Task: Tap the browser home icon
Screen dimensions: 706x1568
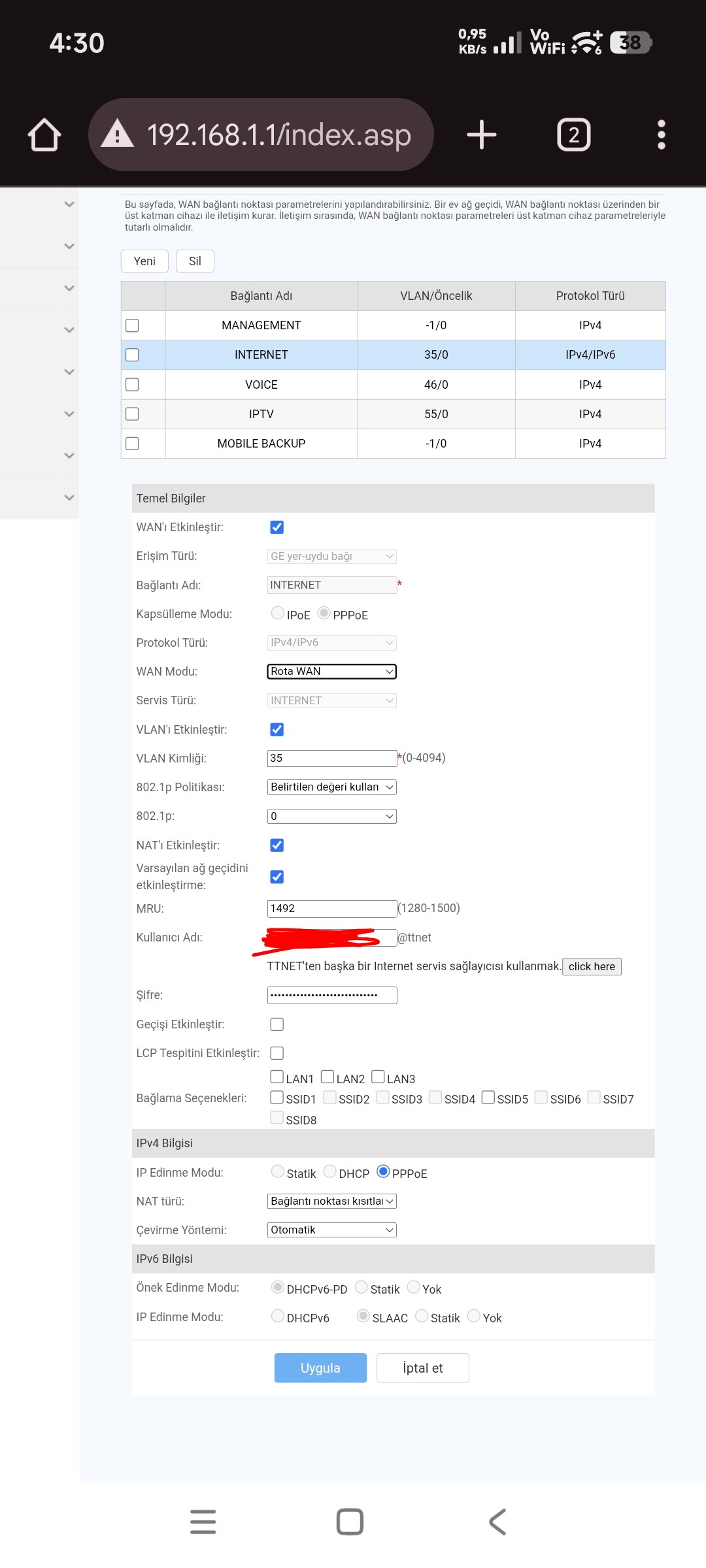Action: 44,135
